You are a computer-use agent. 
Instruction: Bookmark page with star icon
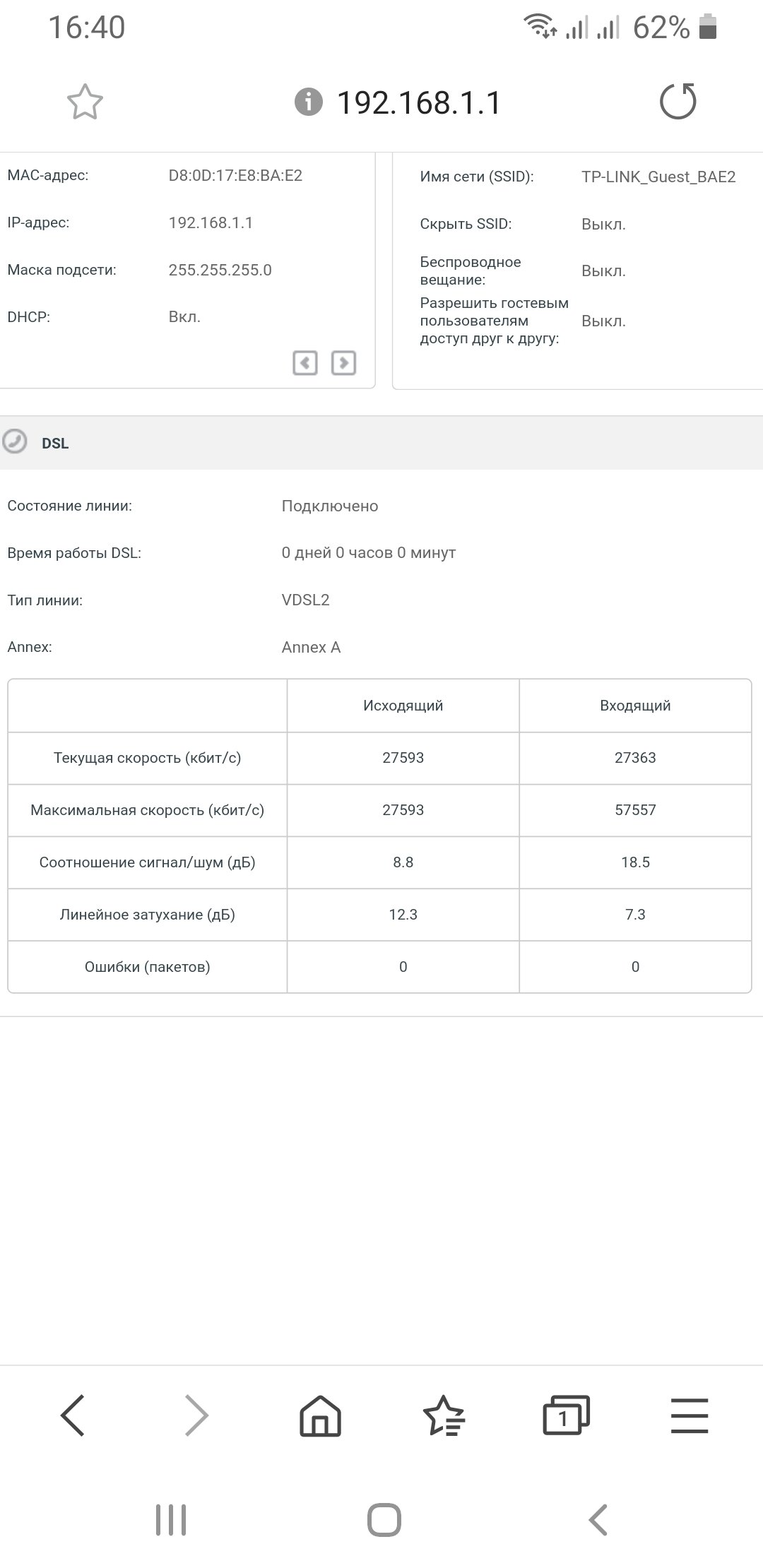(85, 102)
